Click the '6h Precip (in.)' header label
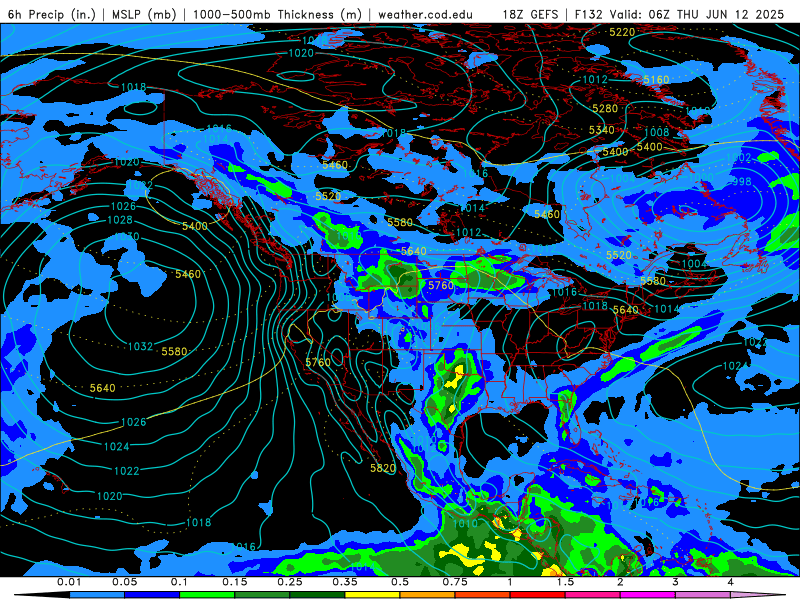The image size is (800, 600). (x=52, y=14)
